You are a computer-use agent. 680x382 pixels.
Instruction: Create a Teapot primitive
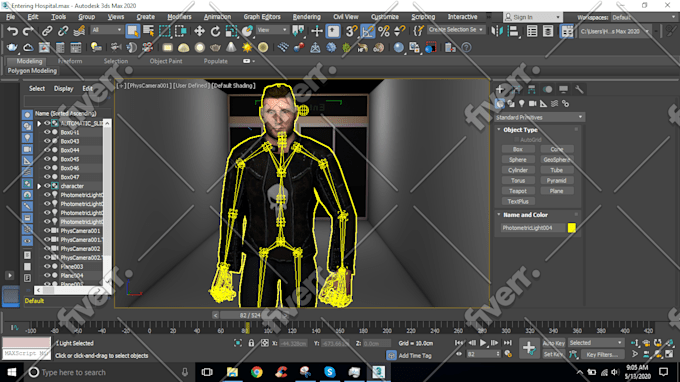point(518,191)
